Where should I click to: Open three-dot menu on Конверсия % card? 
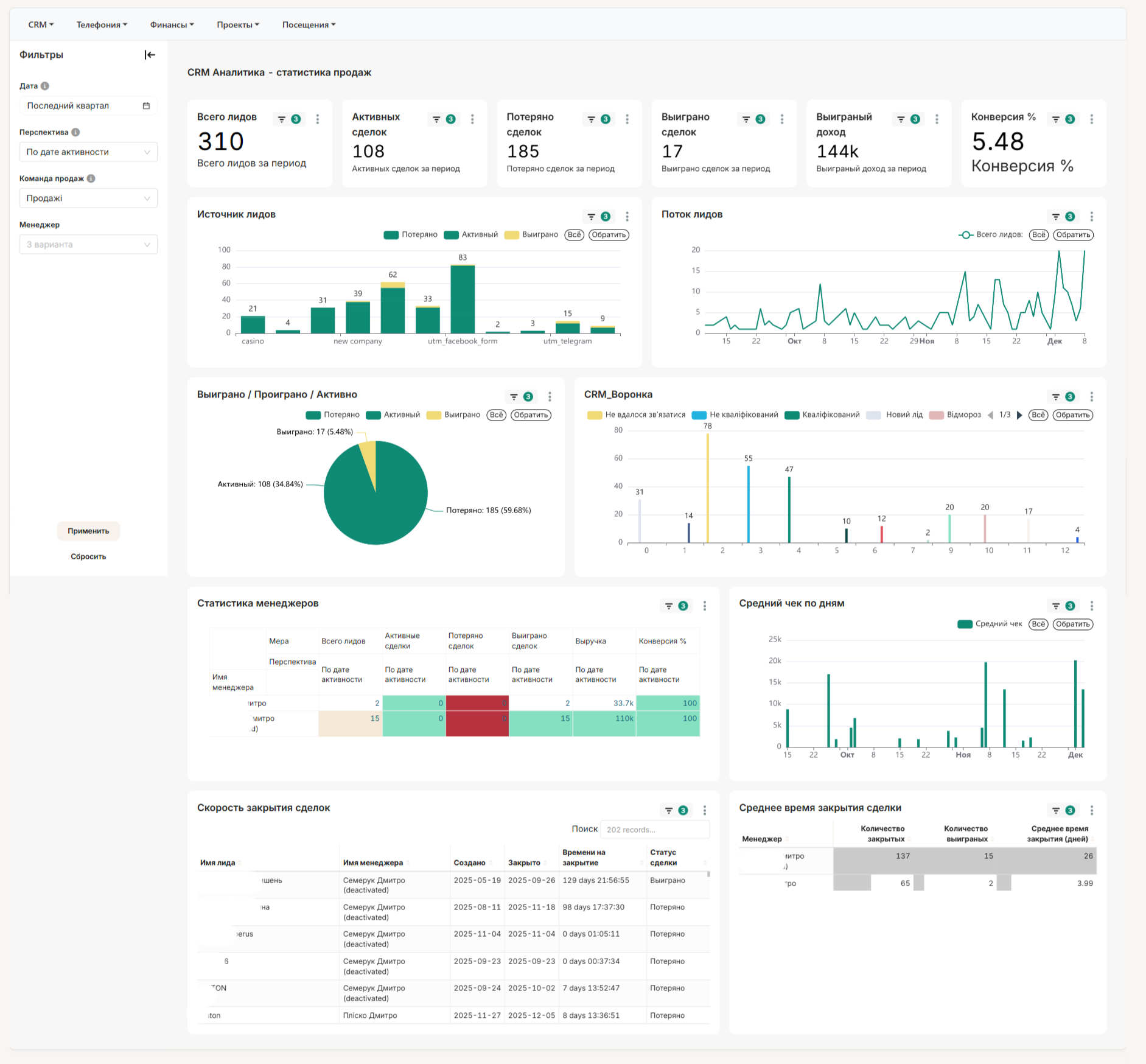click(1091, 119)
